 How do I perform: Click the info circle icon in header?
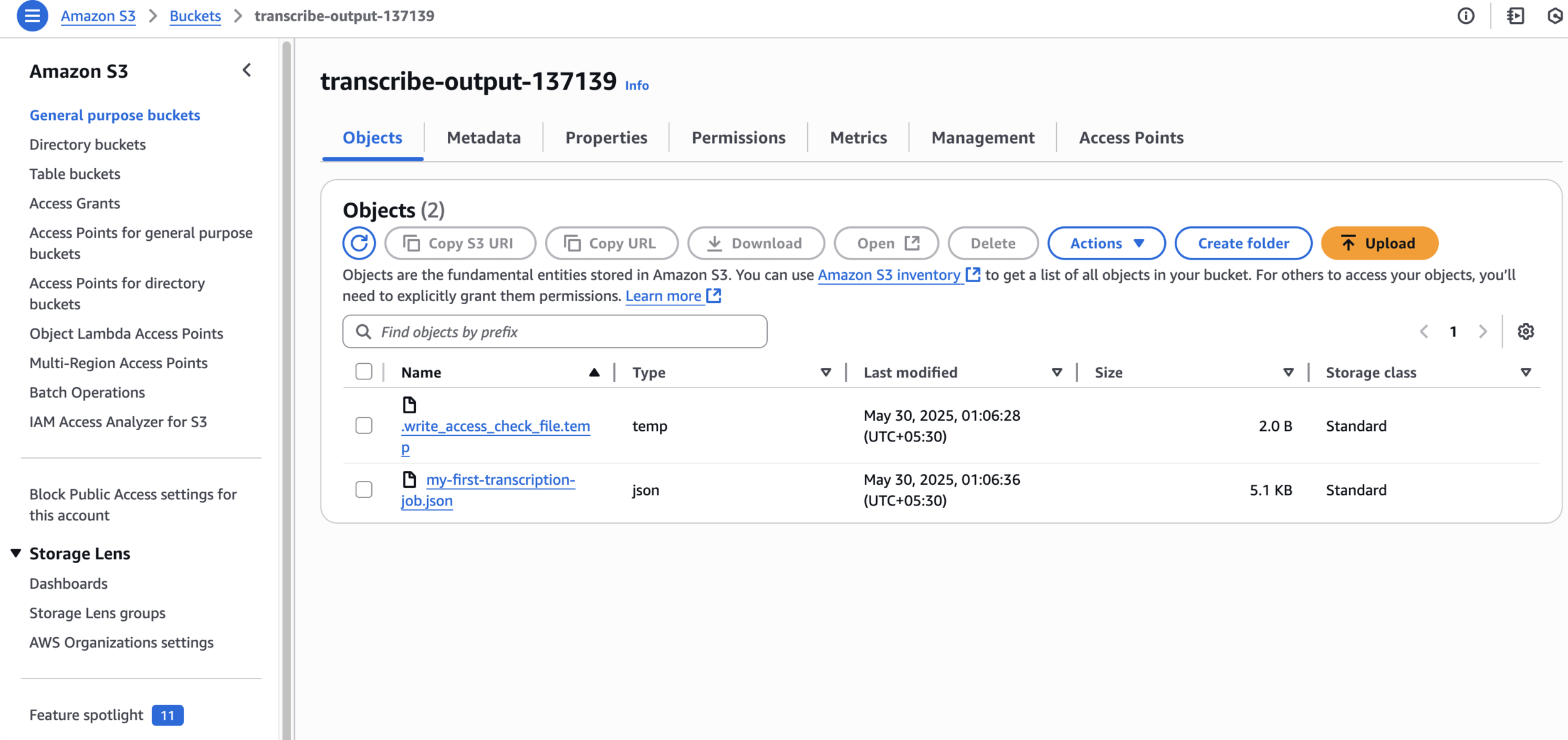coord(1466,16)
